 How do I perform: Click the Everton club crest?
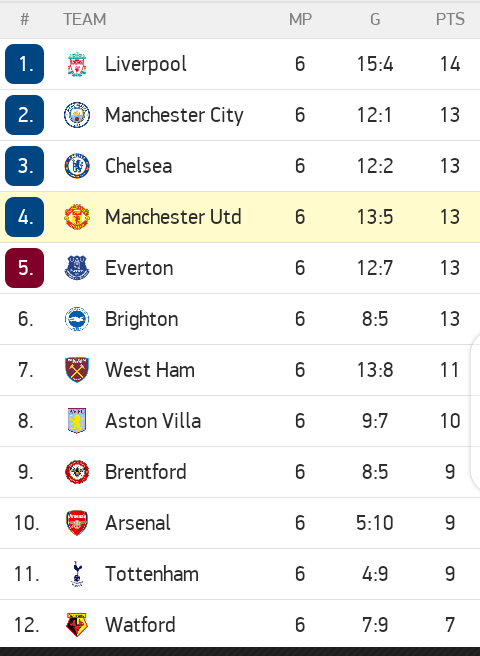click(77, 268)
